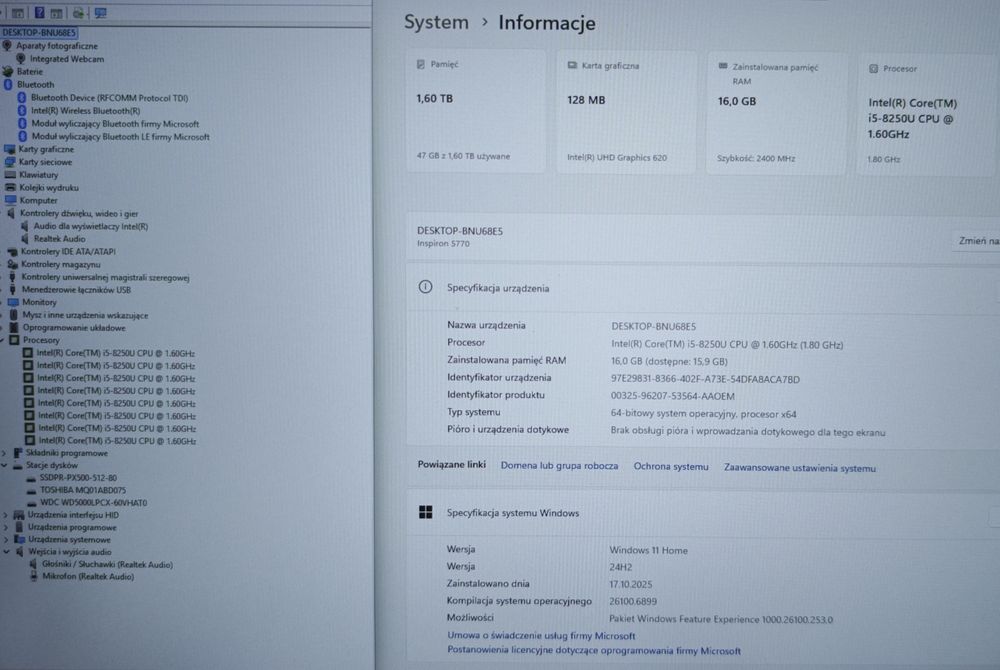
Task: Click the Zmień nazwę button for this PC
Action: click(x=977, y=241)
